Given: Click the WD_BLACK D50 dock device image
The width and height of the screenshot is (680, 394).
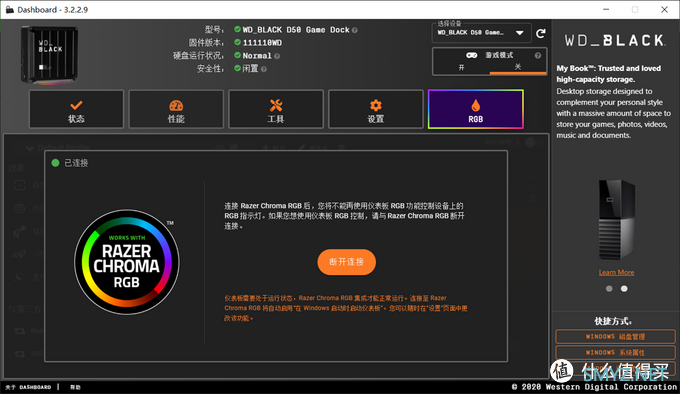Looking at the screenshot, I should coord(49,55).
